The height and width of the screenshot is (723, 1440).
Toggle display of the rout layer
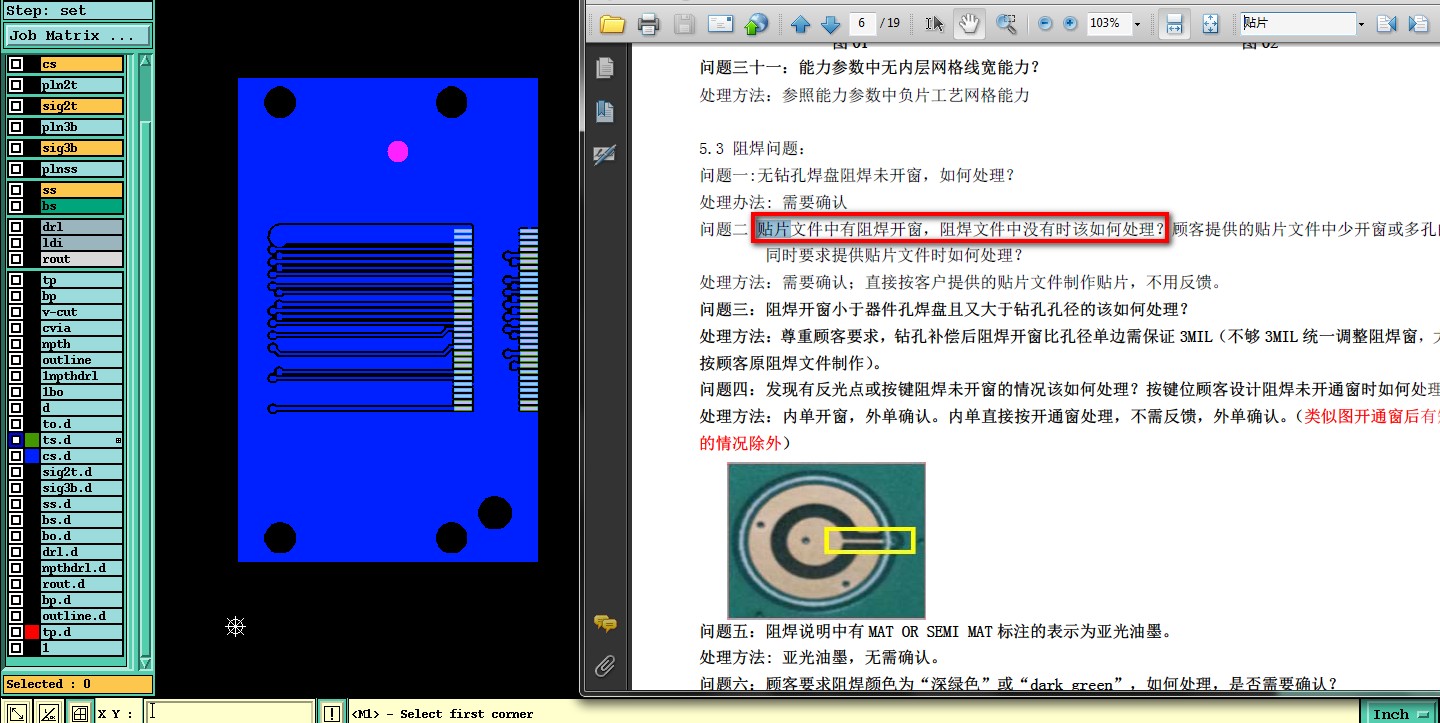[16, 259]
